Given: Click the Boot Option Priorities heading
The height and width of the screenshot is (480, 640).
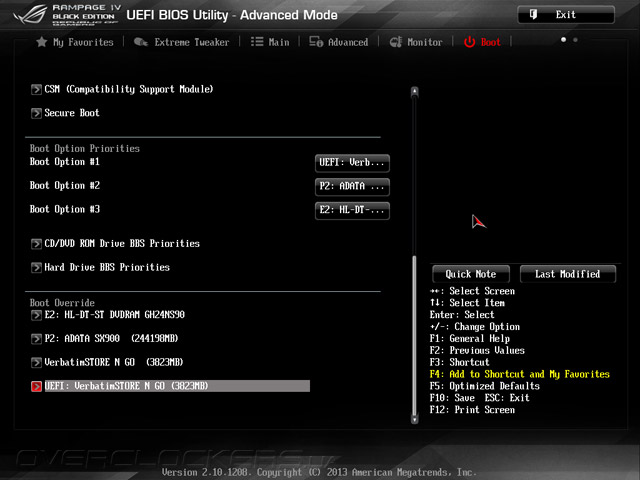Looking at the screenshot, I should 84,149.
